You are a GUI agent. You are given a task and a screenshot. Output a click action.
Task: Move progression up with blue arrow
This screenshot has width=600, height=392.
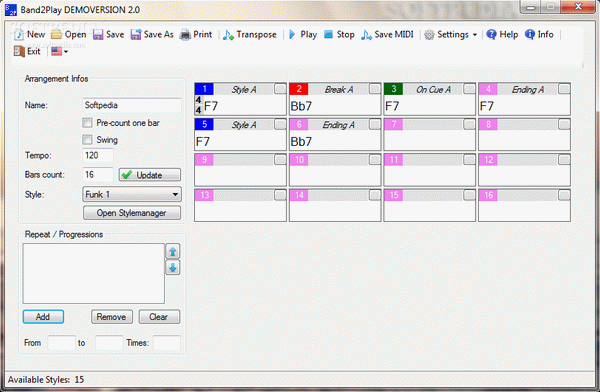(173, 252)
